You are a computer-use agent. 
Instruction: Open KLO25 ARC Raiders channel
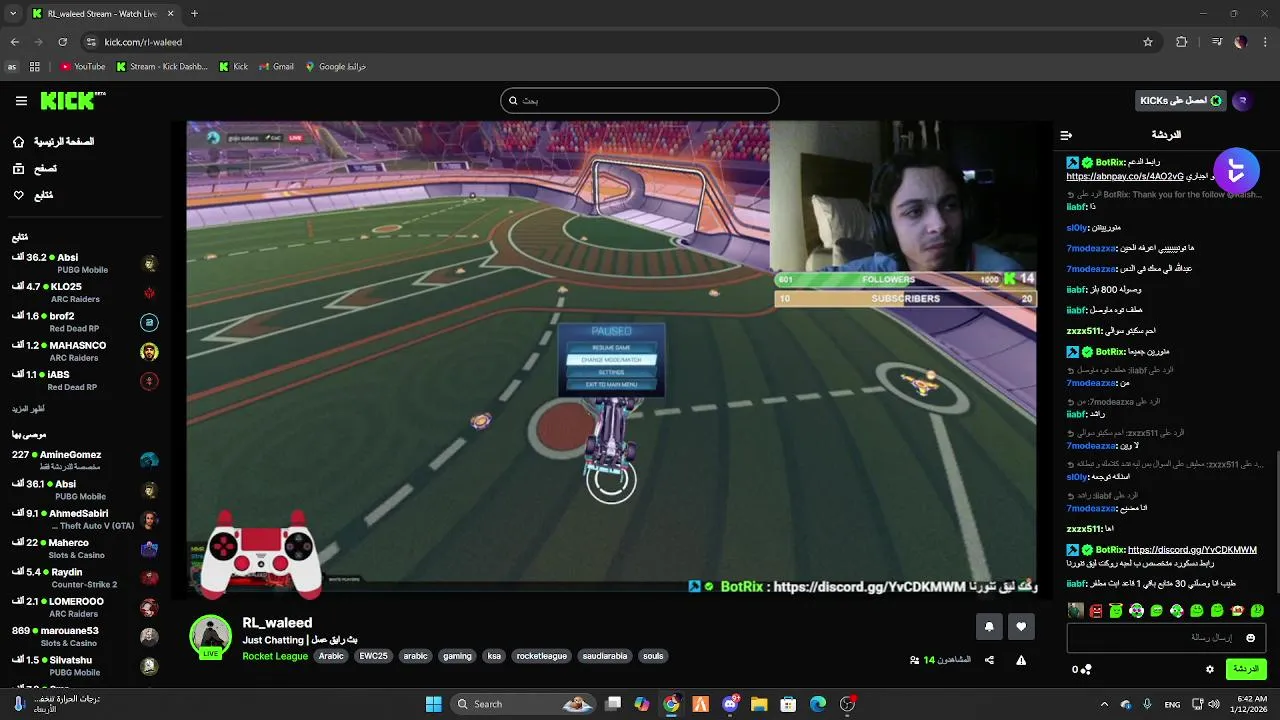click(x=84, y=292)
